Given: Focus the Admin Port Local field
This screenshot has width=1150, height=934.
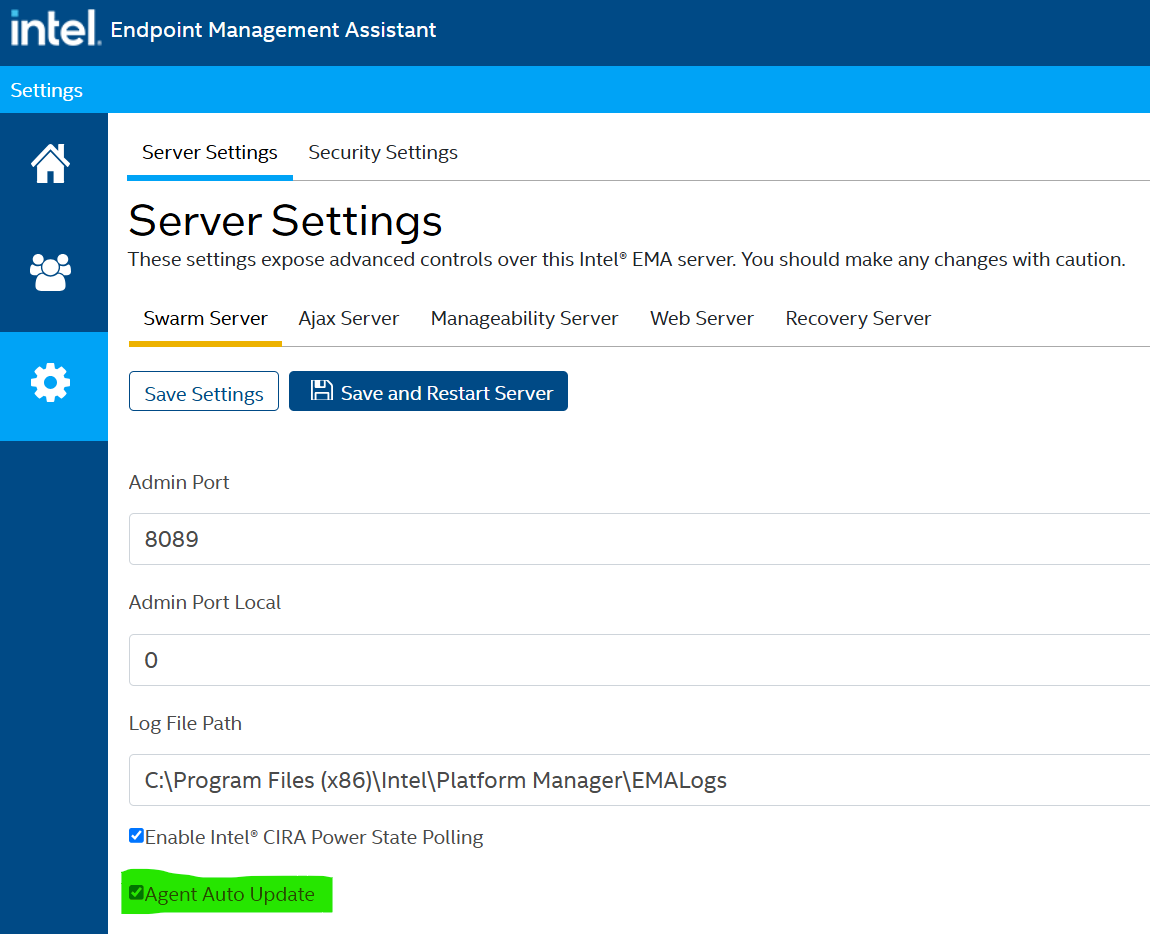Looking at the screenshot, I should click(x=640, y=660).
